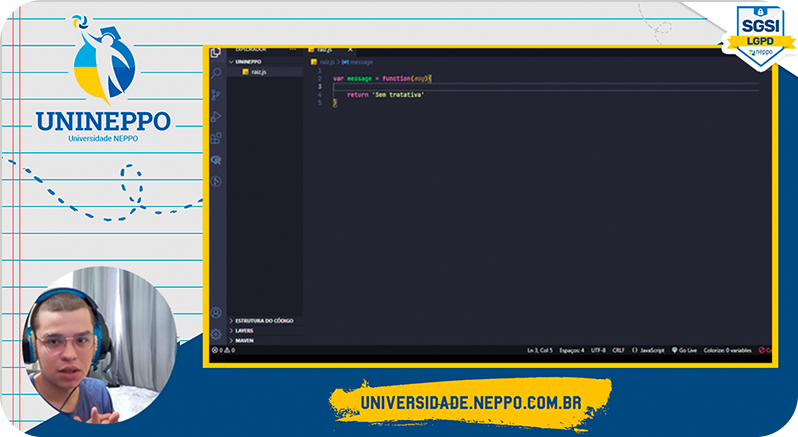Open the R extension activity bar icon
This screenshot has width=798, height=437.
coord(216,160)
